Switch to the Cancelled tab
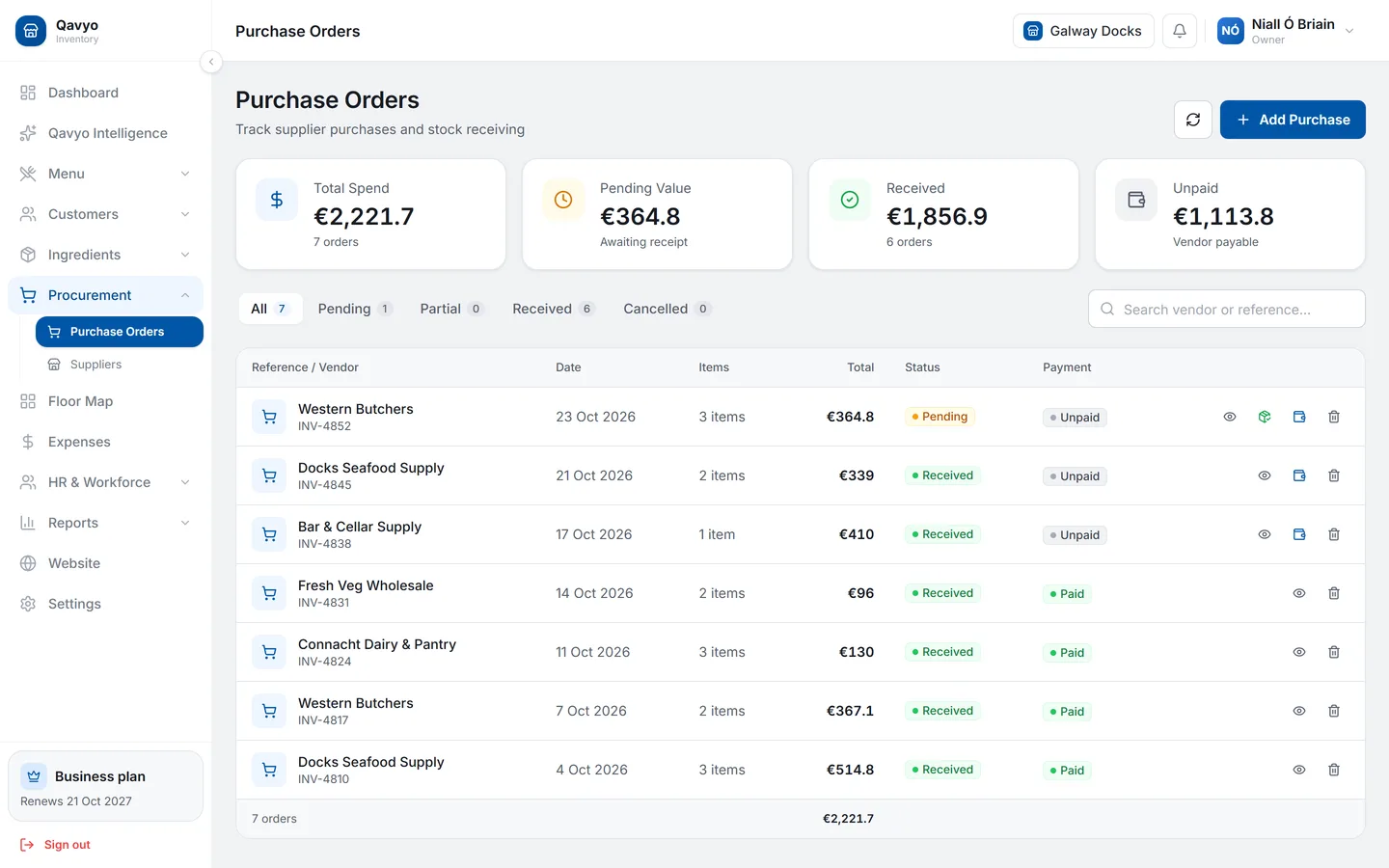This screenshot has width=1389, height=868. (667, 309)
